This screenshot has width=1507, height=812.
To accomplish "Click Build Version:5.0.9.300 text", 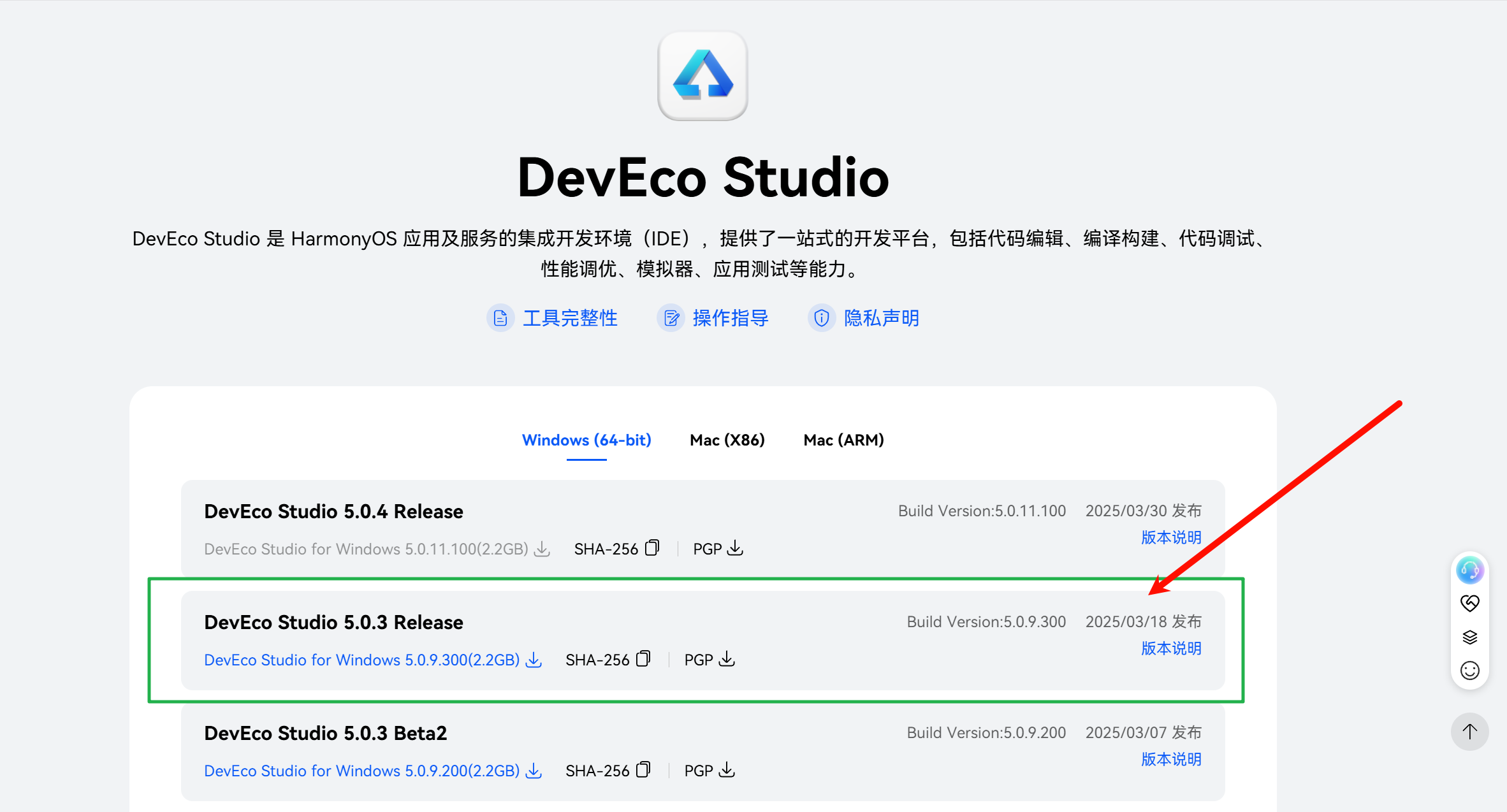I will [986, 621].
